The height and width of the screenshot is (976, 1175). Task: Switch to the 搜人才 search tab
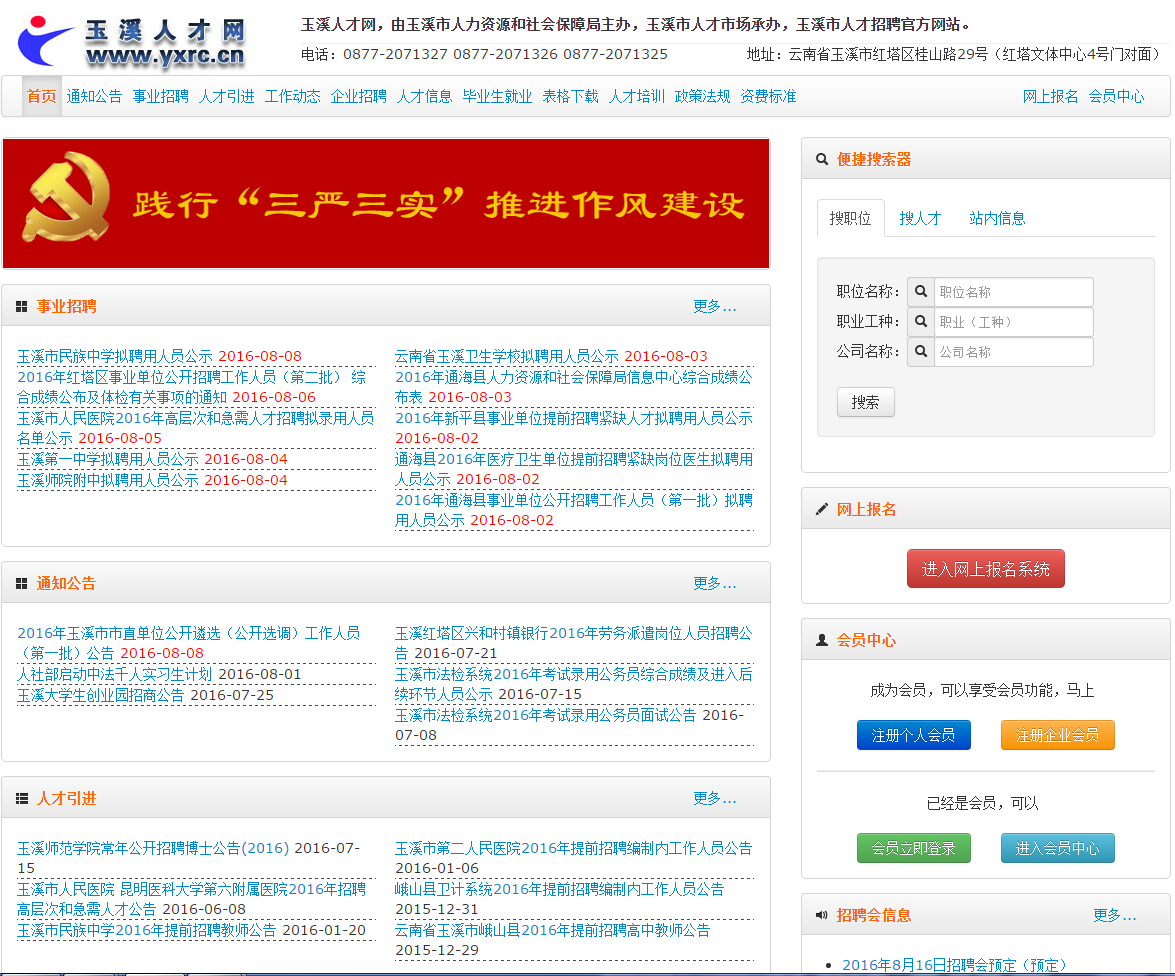pos(919,218)
